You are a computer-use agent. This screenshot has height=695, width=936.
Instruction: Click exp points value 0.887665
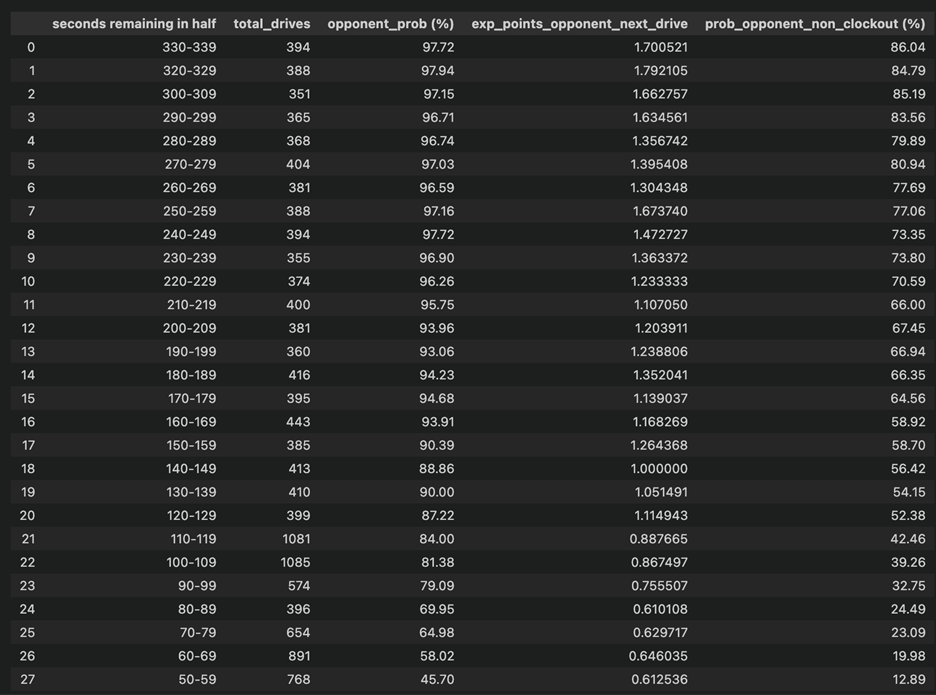coord(658,539)
